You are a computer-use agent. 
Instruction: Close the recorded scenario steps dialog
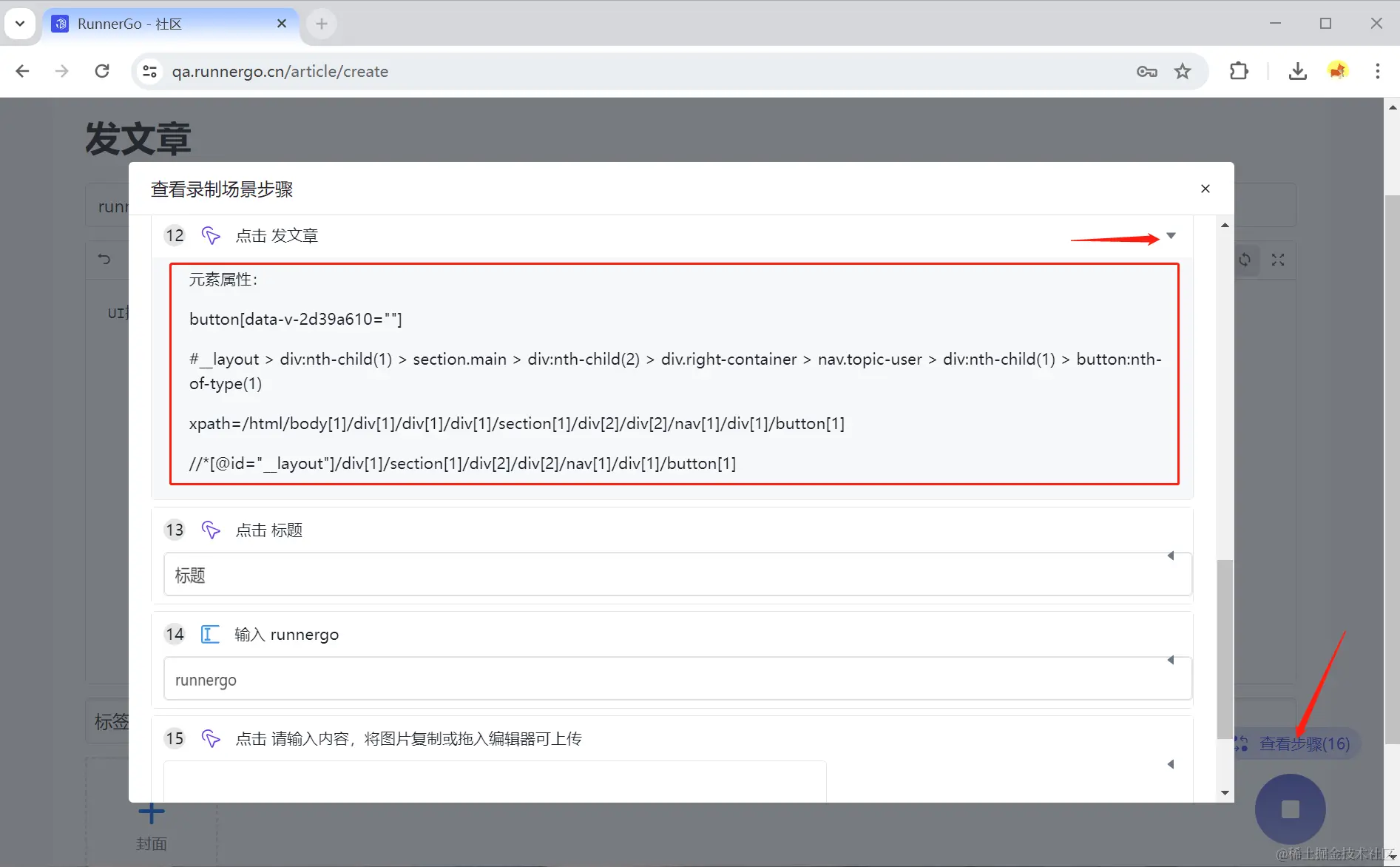1205,189
